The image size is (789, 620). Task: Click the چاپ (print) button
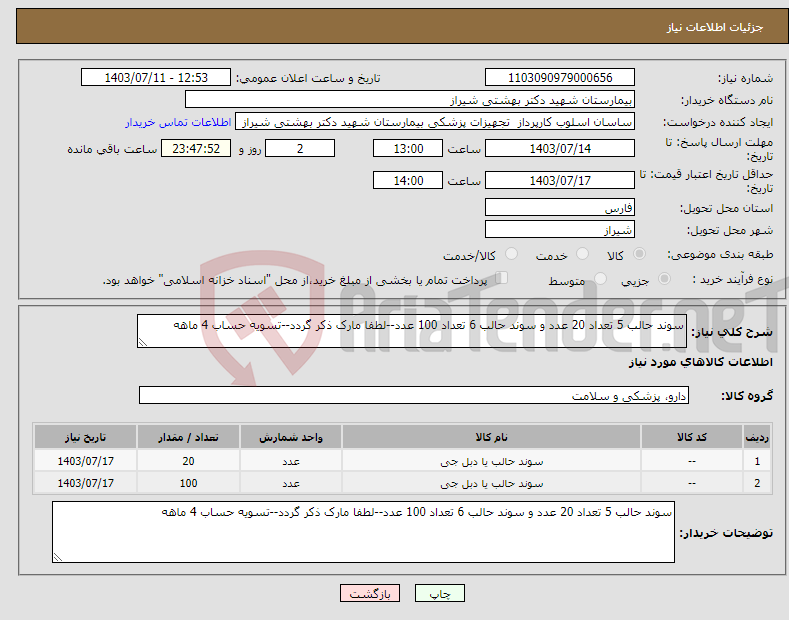[439, 593]
